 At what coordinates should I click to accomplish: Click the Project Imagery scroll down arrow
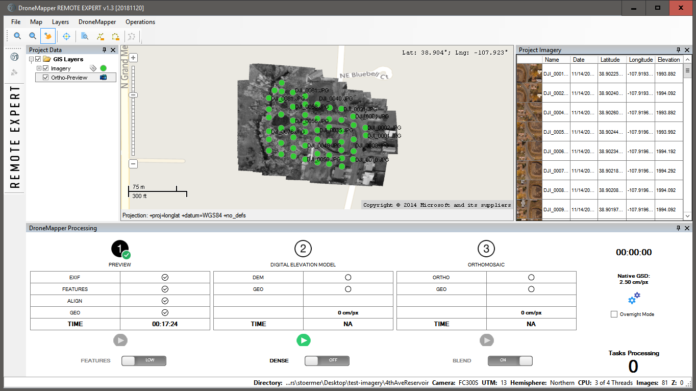[x=688, y=216]
